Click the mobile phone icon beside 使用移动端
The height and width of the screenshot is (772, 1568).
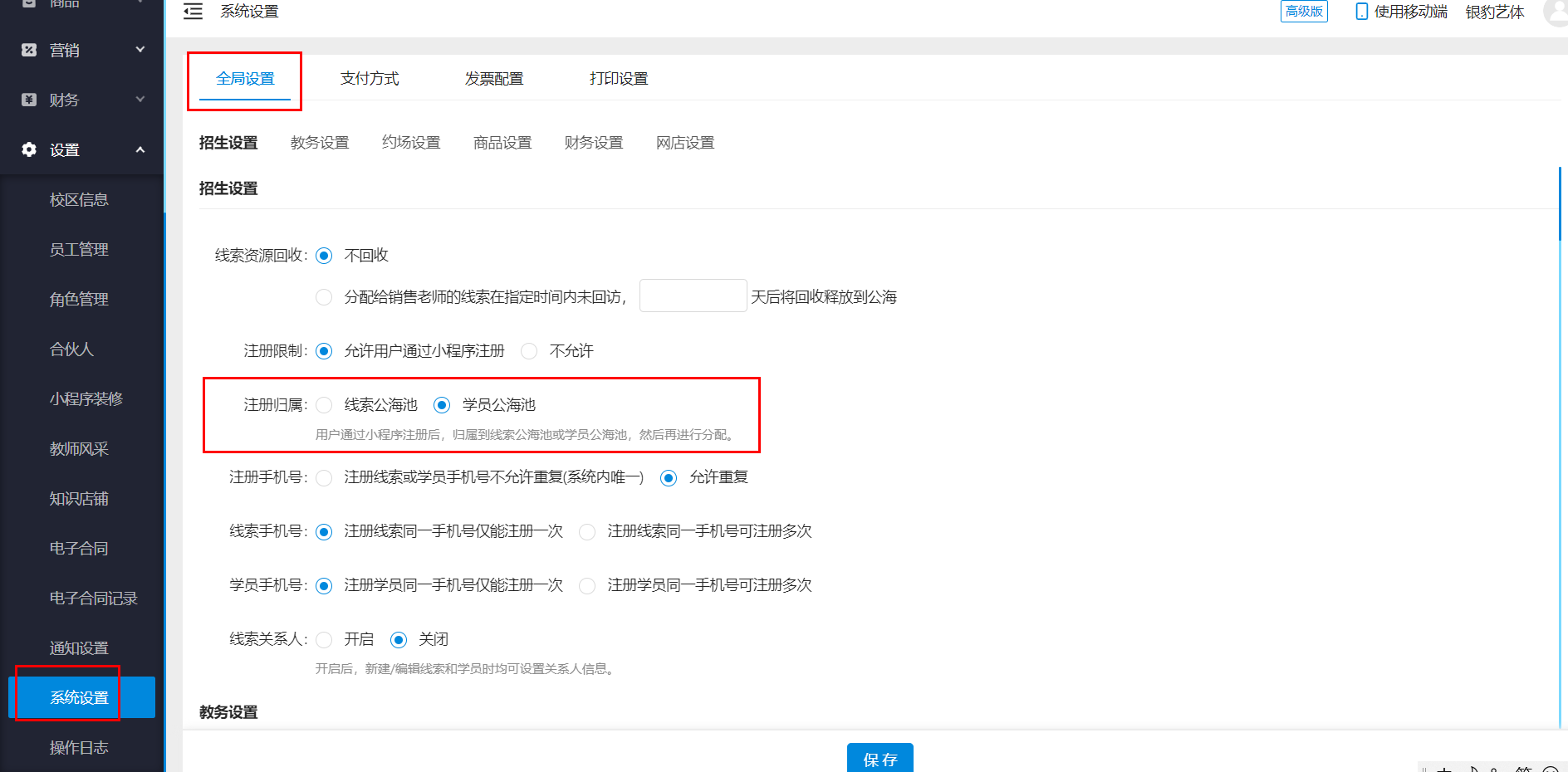coord(1360,12)
